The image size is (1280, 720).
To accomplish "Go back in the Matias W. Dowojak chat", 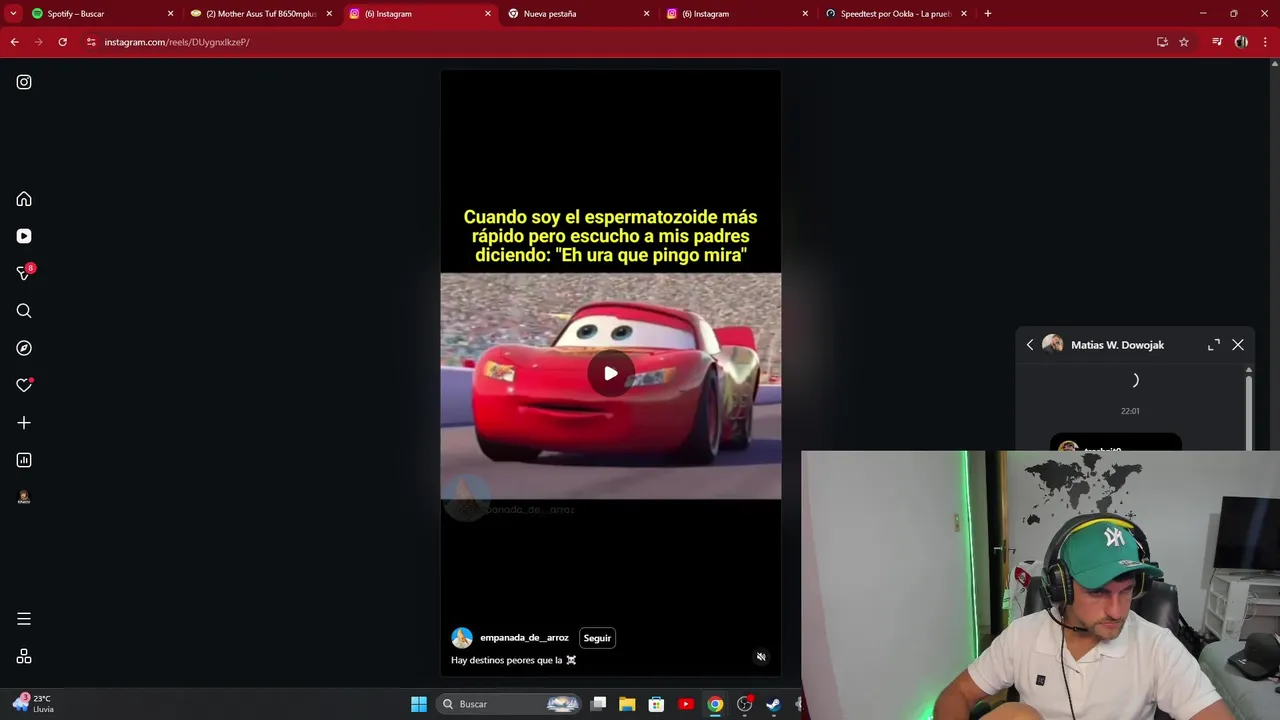I will tap(1030, 345).
